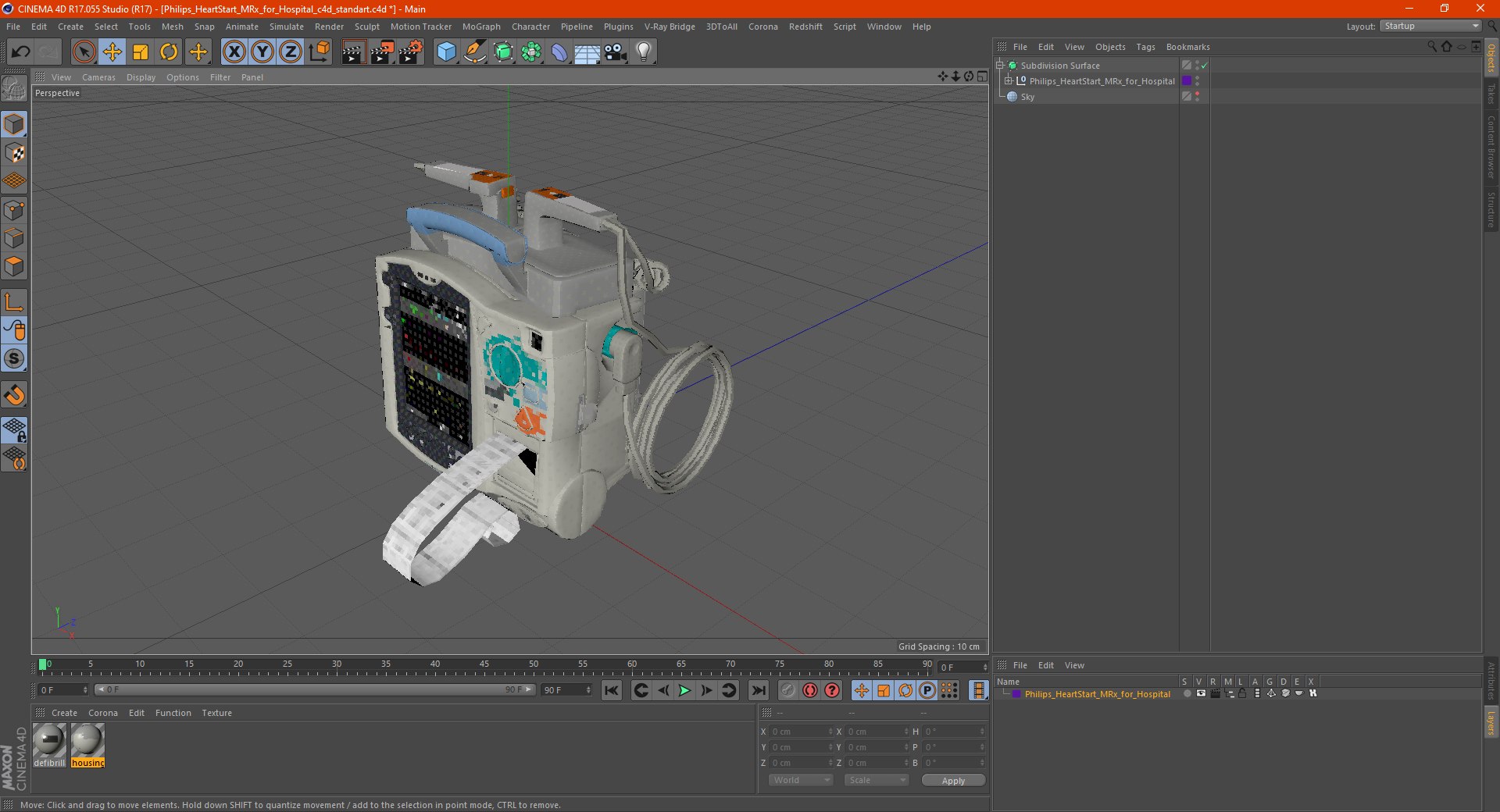Click X position input field
The width and height of the screenshot is (1500, 812).
[801, 732]
